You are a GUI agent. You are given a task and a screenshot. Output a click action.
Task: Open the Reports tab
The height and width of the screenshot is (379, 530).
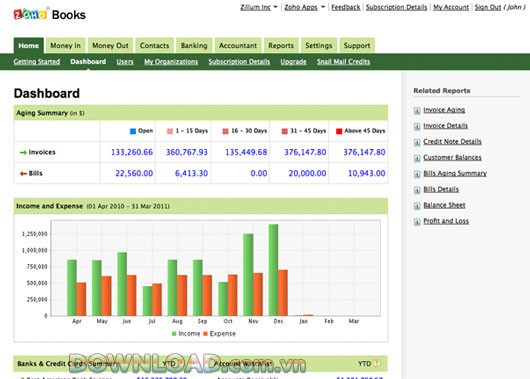click(x=281, y=46)
